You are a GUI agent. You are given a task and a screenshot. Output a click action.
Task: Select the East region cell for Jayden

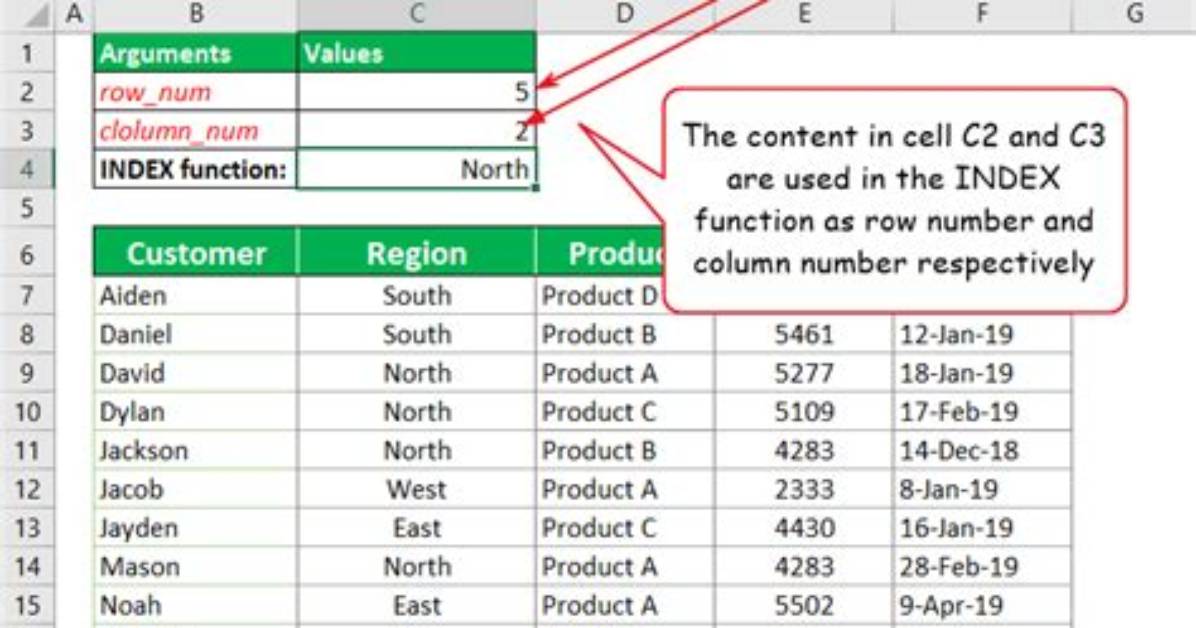[416, 528]
